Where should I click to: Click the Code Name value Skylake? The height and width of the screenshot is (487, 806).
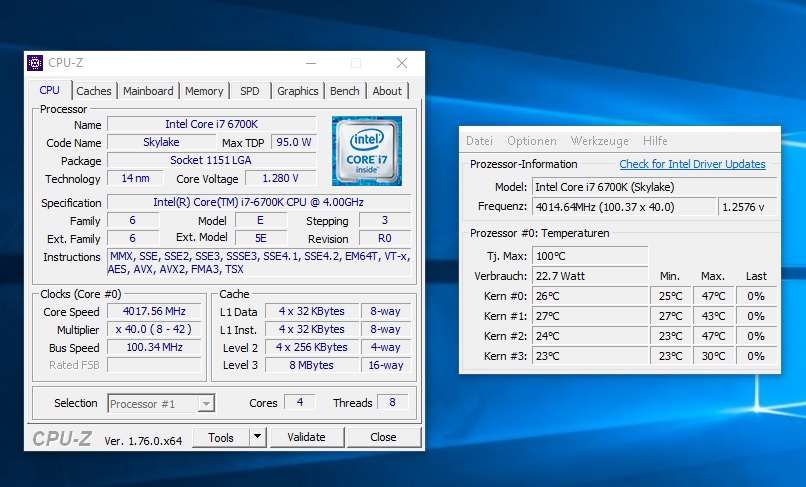pos(161,142)
